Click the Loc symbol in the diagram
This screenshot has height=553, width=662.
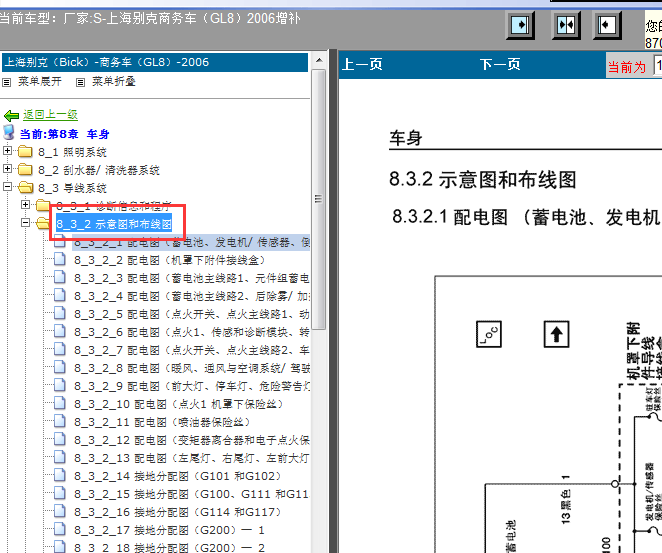(489, 334)
